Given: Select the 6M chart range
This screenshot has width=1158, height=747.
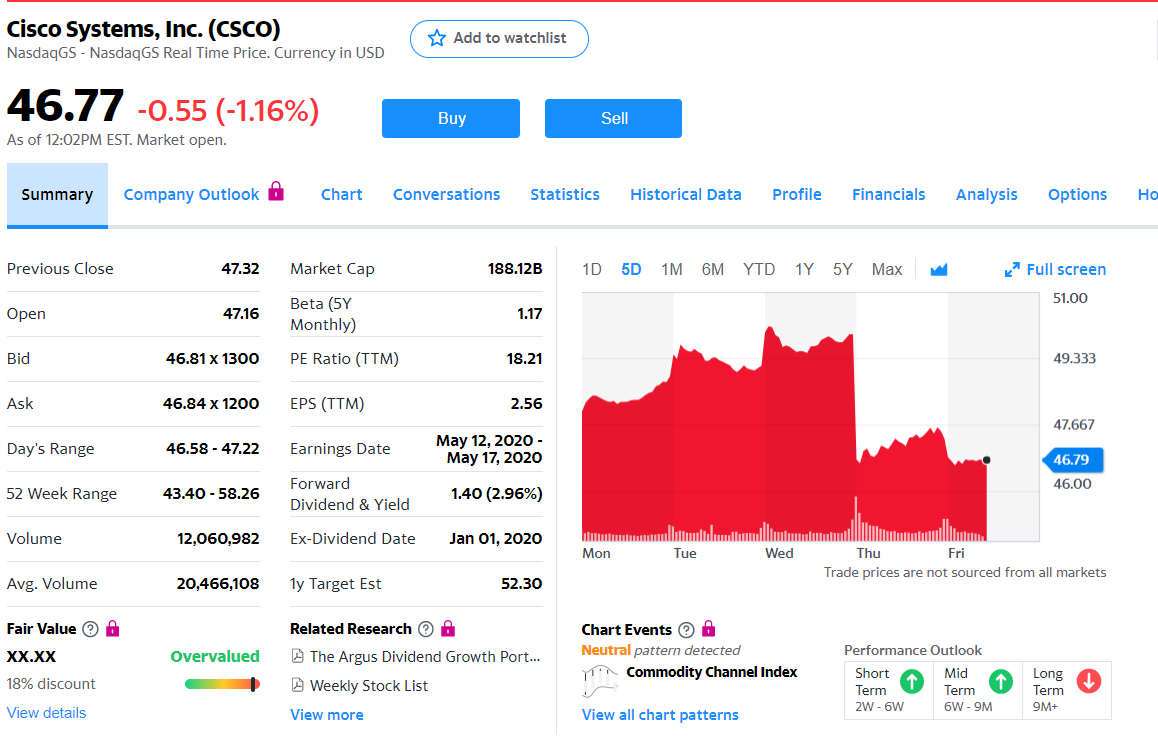Looking at the screenshot, I should coord(713,270).
